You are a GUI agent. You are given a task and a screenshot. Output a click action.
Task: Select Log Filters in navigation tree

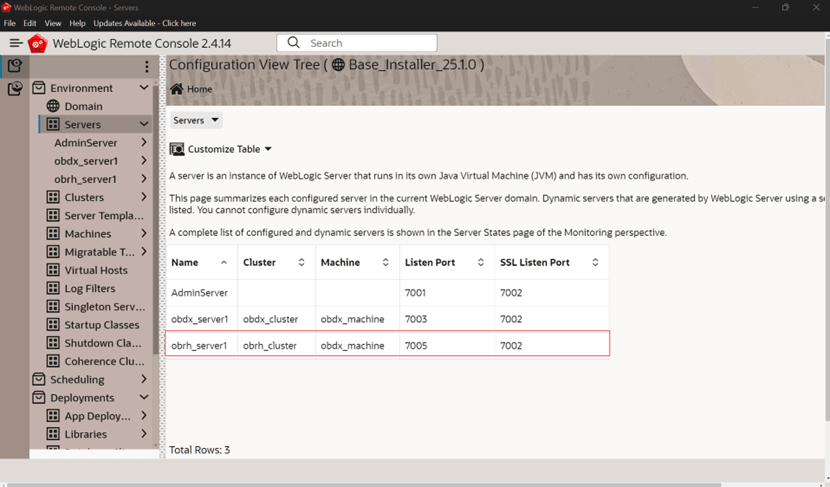click(x=90, y=288)
